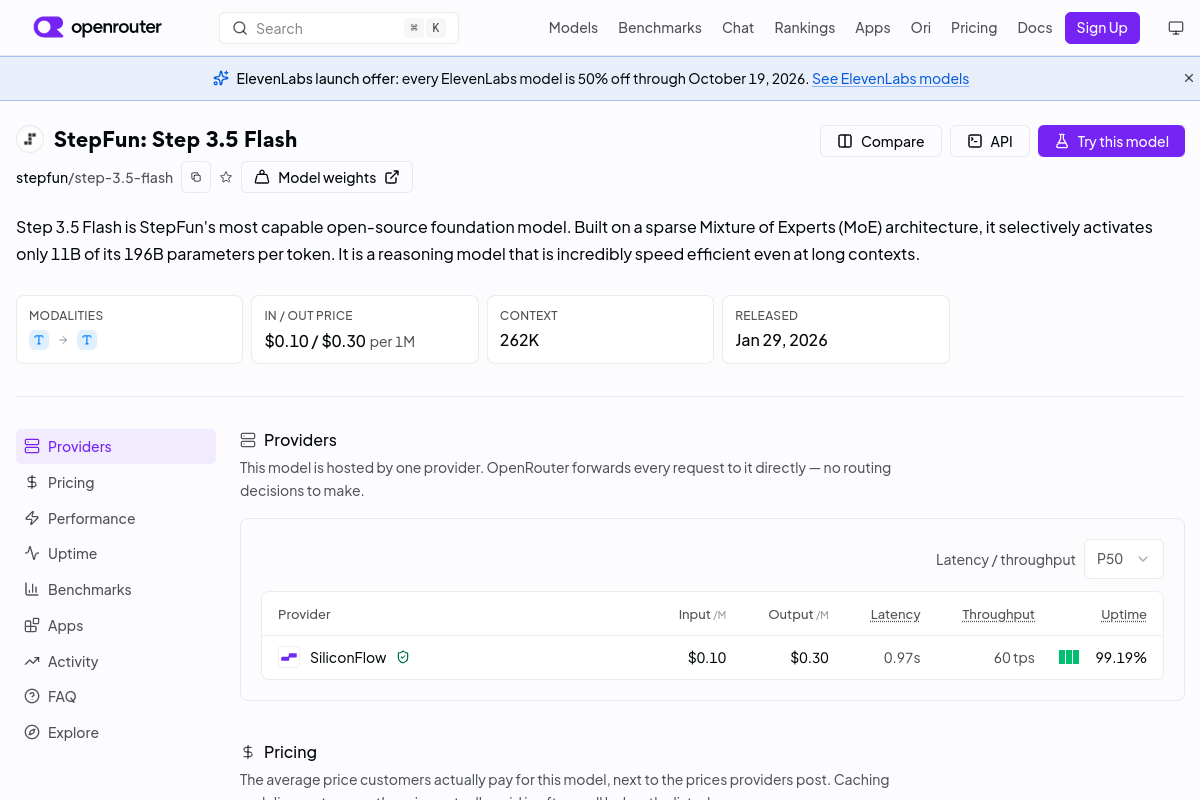Sort providers by the Throughput column
Screen dimensions: 1200x800
pyautogui.click(x=998, y=614)
